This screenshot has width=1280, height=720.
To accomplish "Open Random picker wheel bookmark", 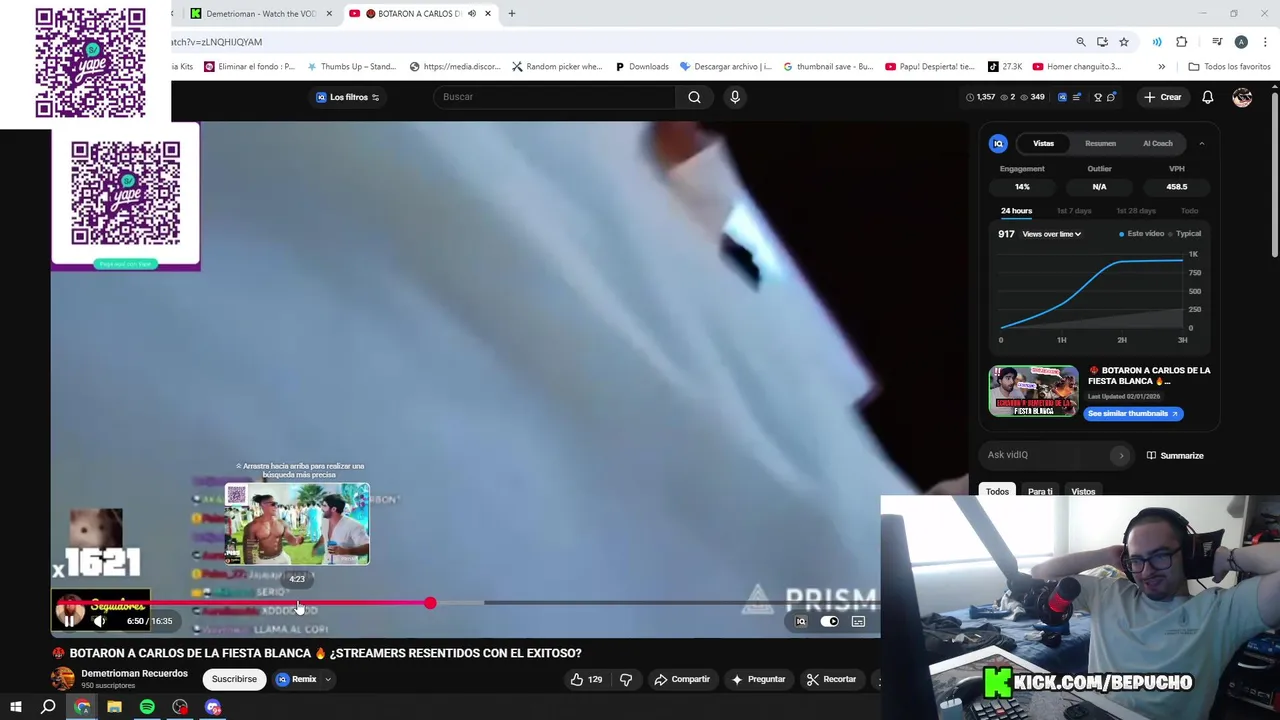I will (x=557, y=66).
